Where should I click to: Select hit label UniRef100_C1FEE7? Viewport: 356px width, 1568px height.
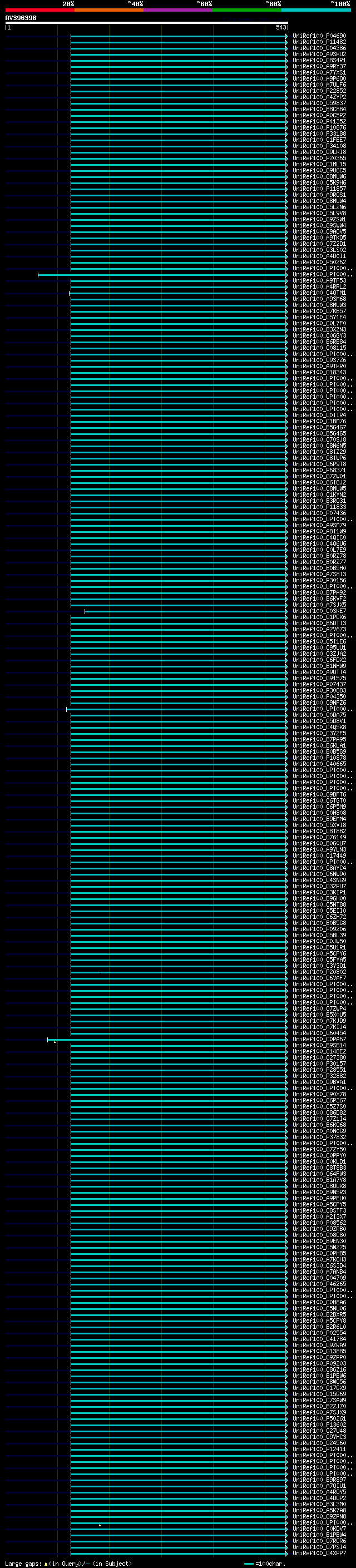319,140
